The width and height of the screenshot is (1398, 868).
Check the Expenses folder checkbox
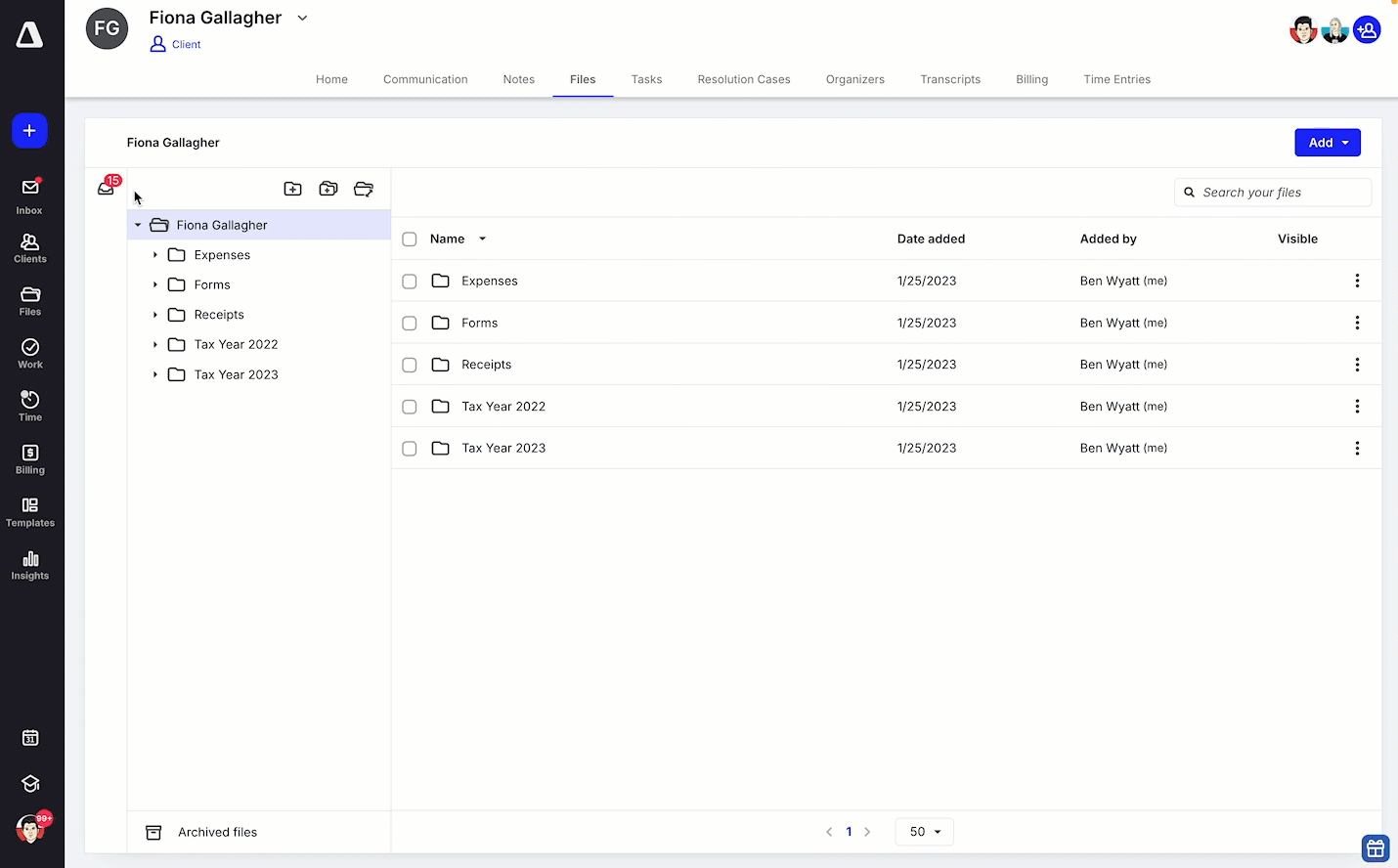pyautogui.click(x=410, y=282)
